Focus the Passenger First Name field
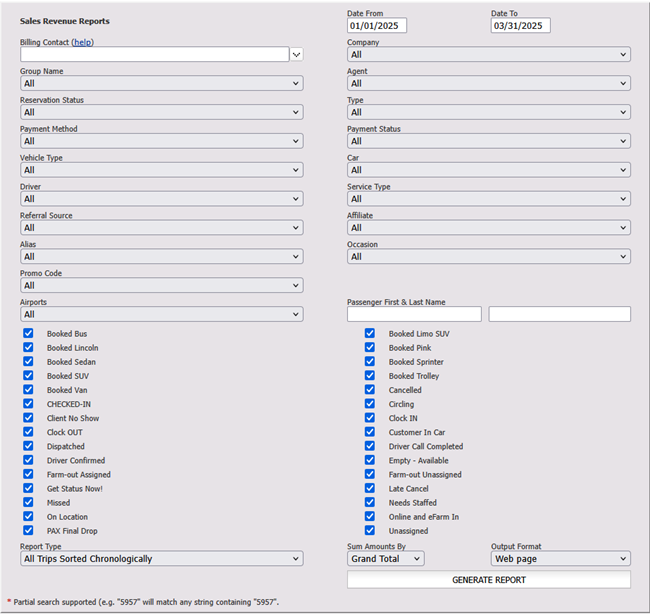650x614 pixels. 414,314
